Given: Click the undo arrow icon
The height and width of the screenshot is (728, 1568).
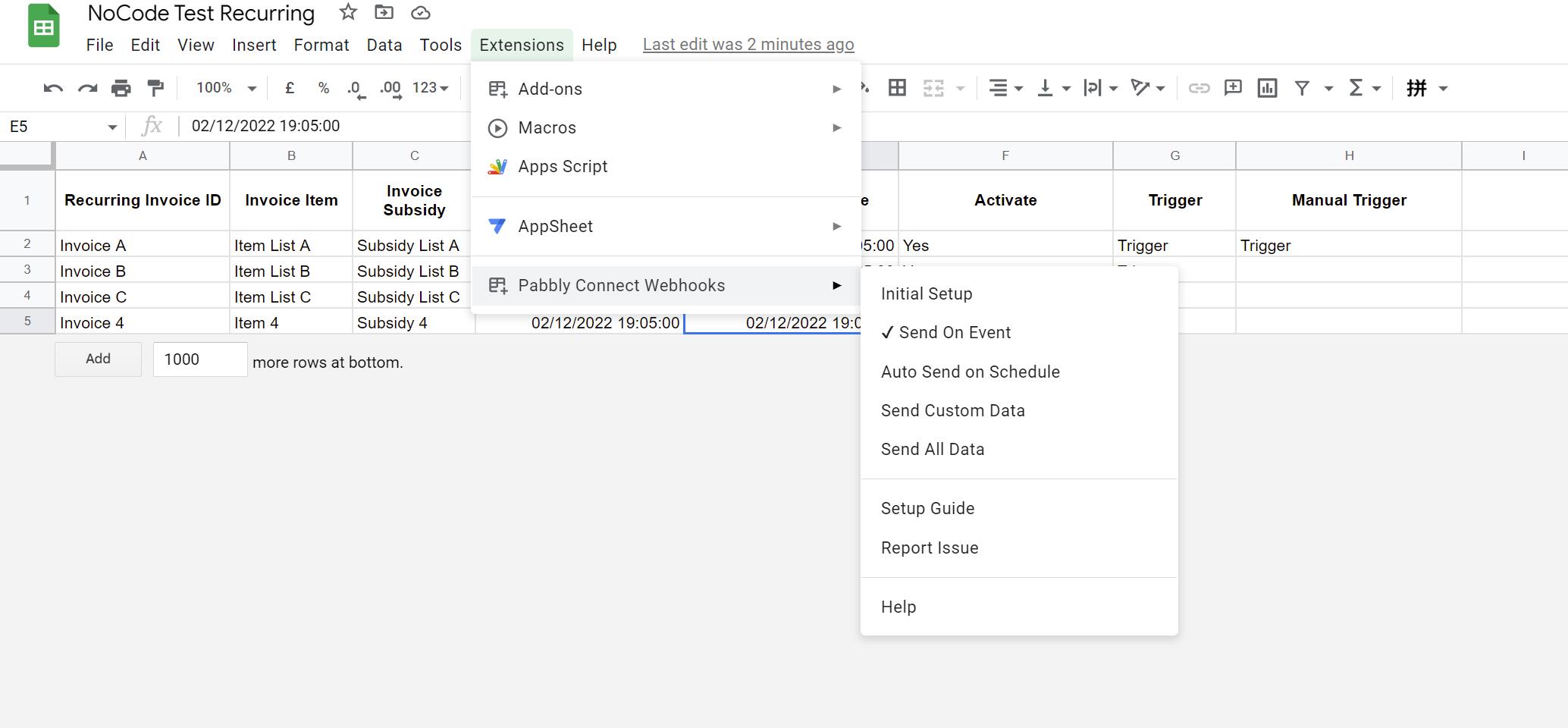Looking at the screenshot, I should point(53,88).
